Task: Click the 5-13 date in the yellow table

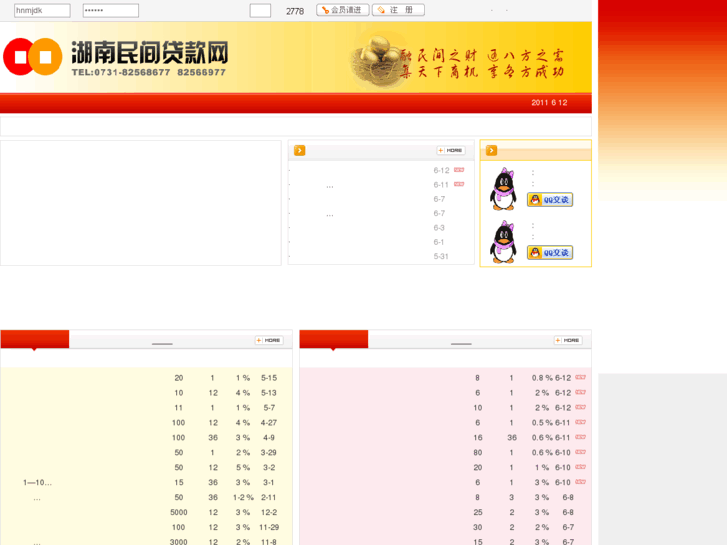Action: 269,393
